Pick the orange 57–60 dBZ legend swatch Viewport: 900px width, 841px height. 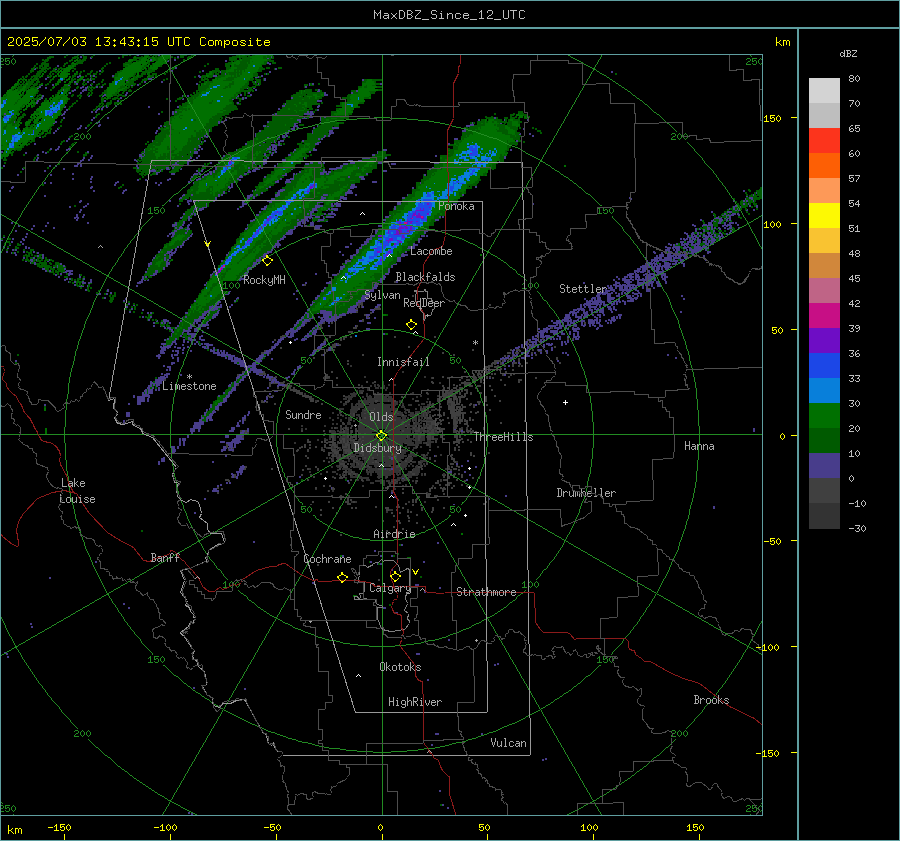coord(824,166)
